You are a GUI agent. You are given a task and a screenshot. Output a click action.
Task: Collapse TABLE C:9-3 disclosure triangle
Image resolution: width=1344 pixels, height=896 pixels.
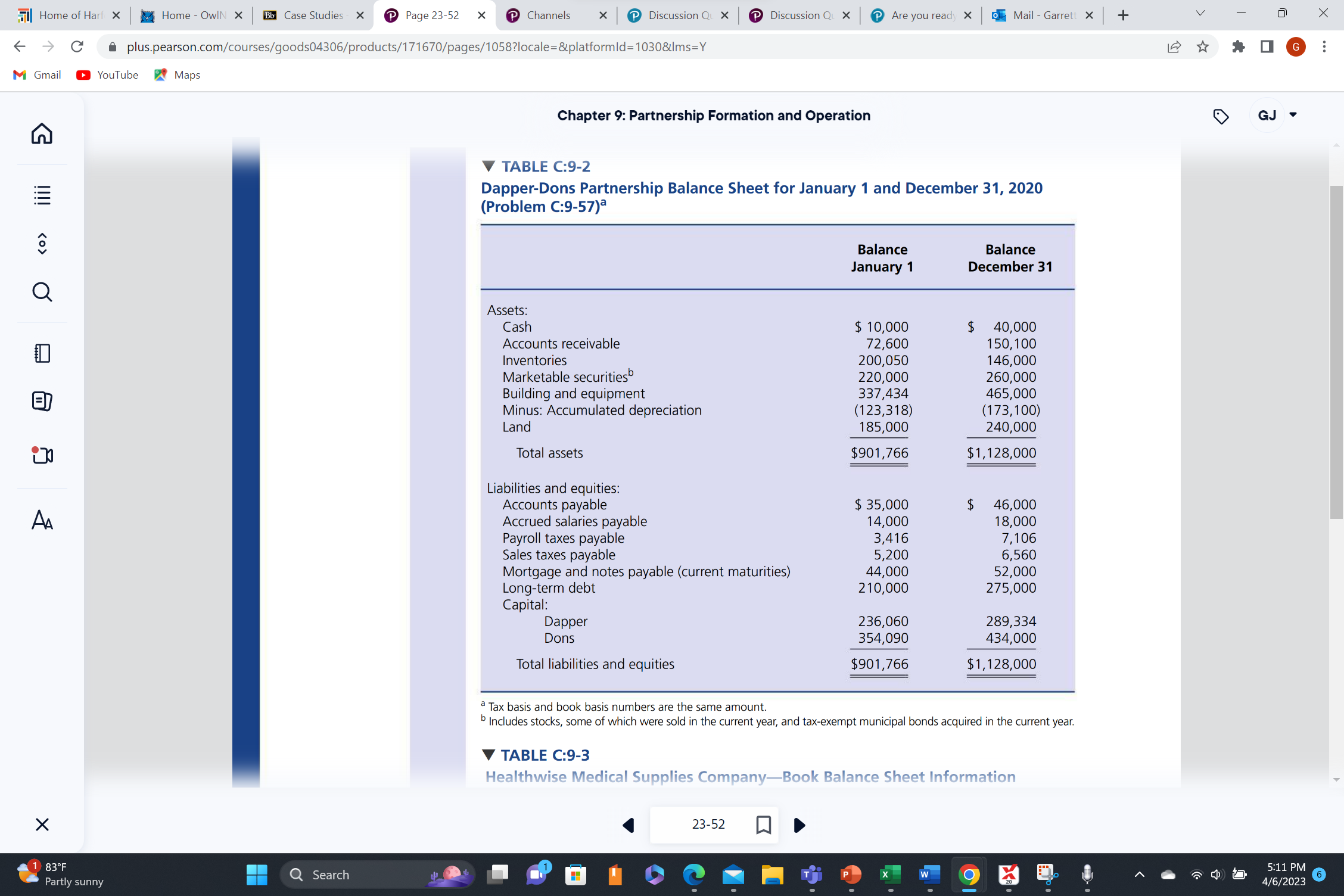pyautogui.click(x=489, y=755)
